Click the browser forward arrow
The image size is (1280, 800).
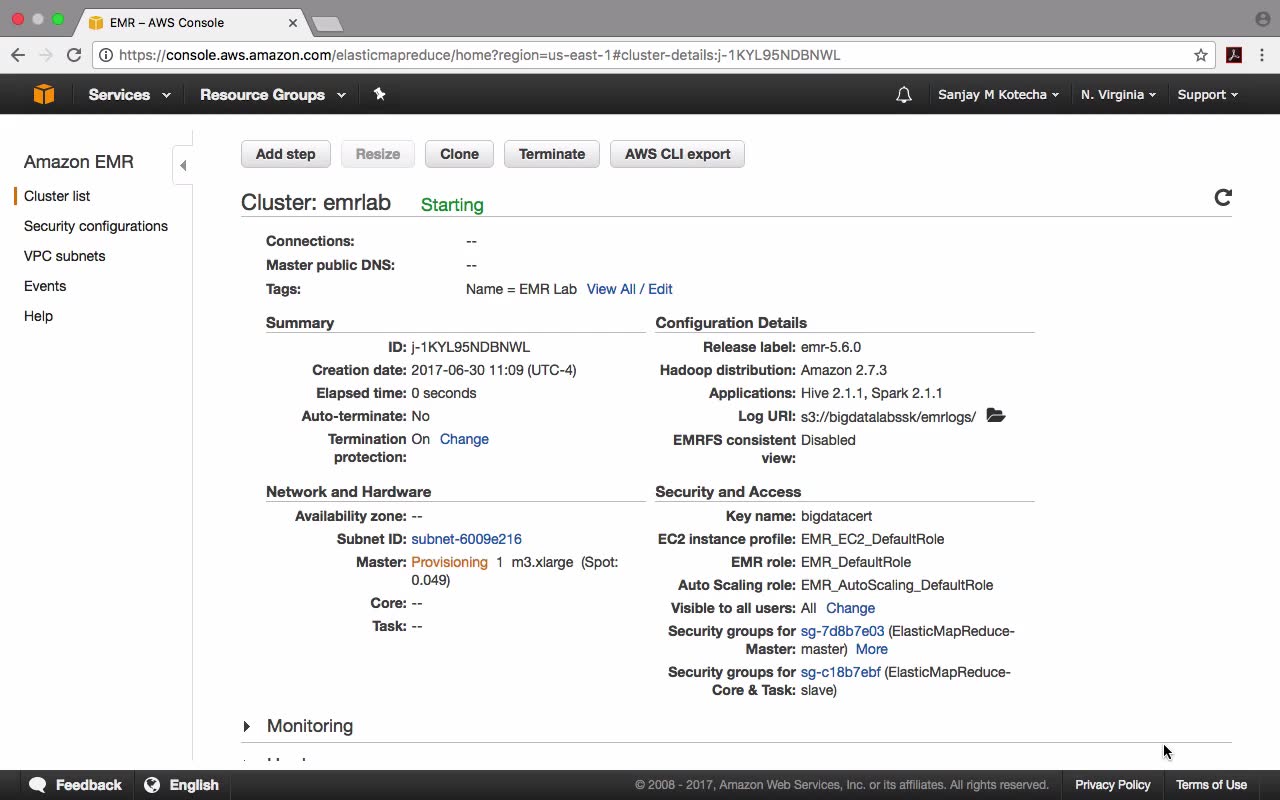[x=45, y=55]
